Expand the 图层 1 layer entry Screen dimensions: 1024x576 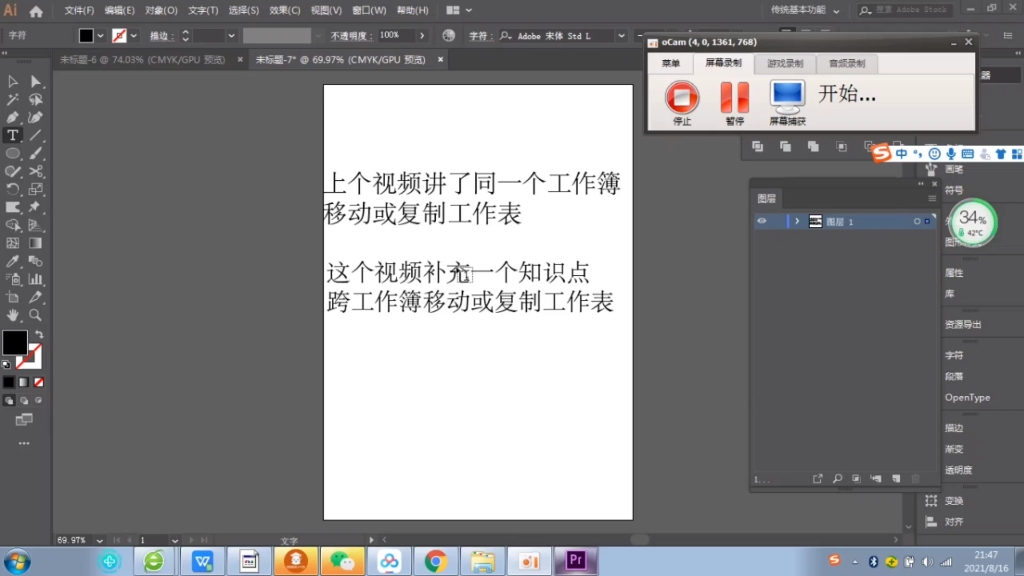pyautogui.click(x=797, y=221)
